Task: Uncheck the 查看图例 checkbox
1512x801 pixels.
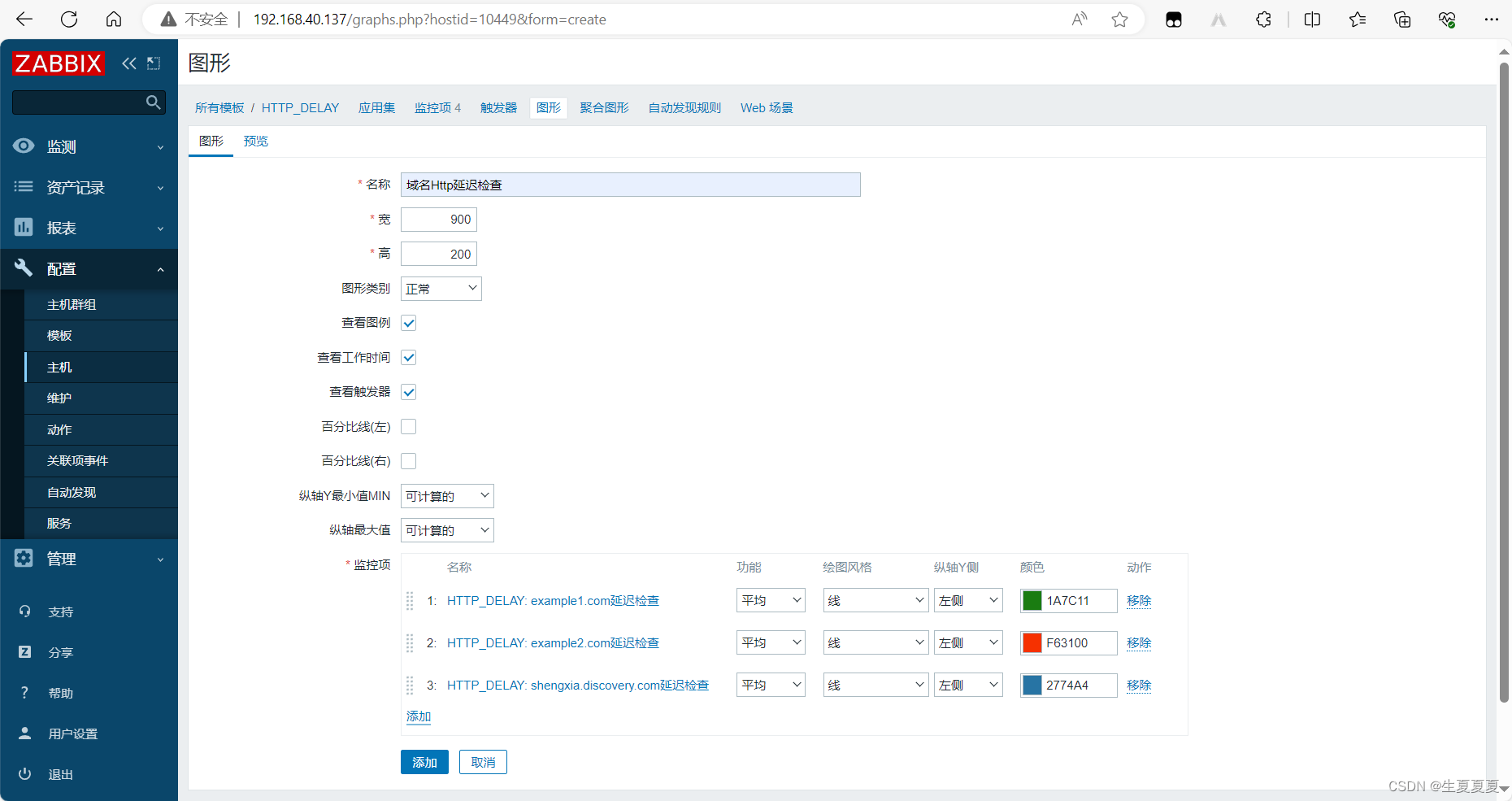Action: click(409, 323)
